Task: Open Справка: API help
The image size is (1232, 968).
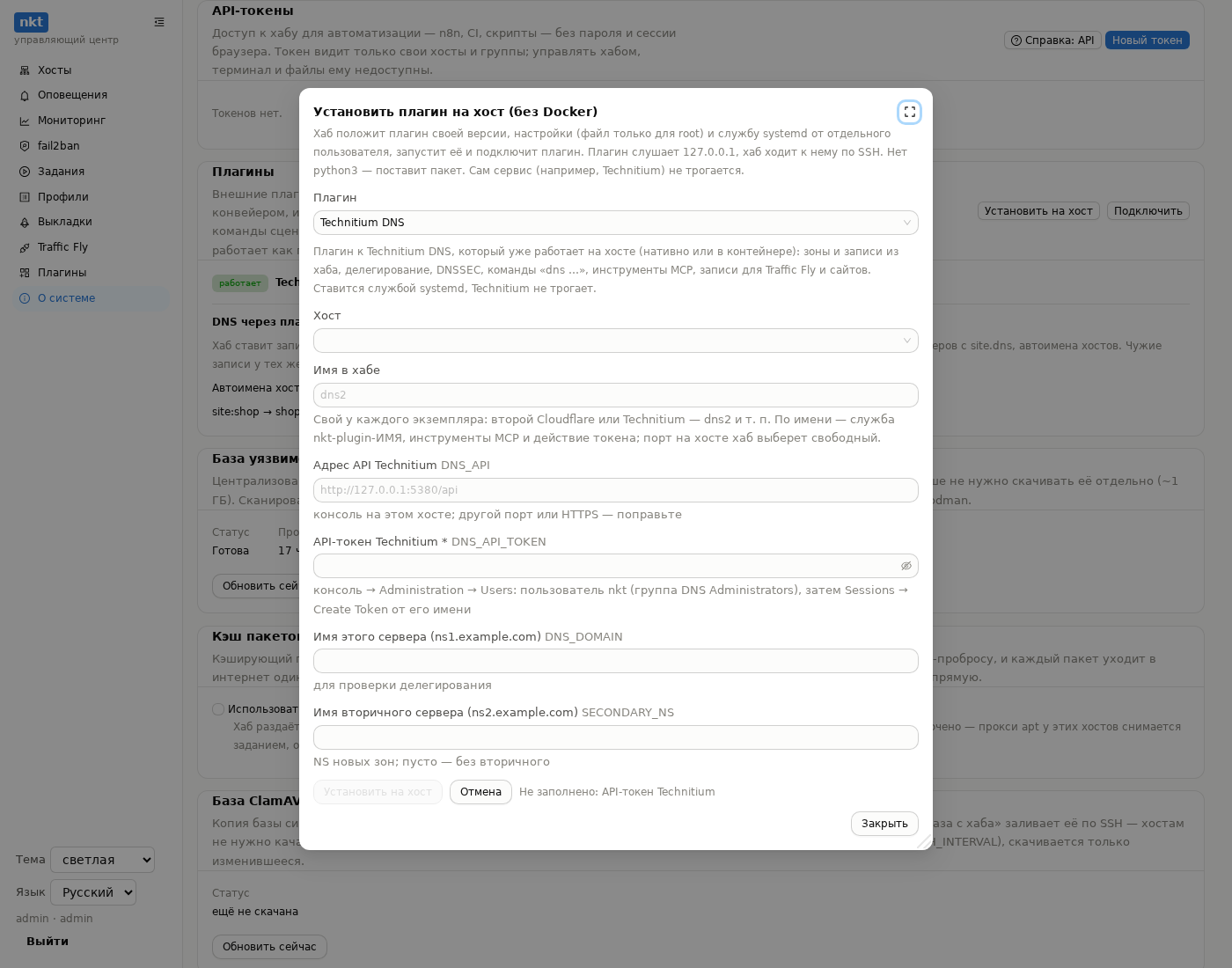Action: tap(1052, 40)
